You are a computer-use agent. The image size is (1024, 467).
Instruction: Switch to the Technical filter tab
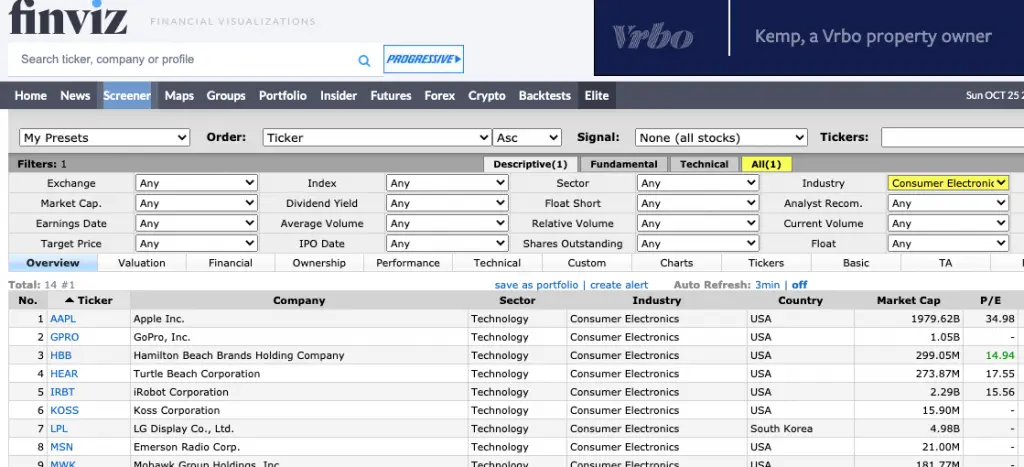[704, 164]
